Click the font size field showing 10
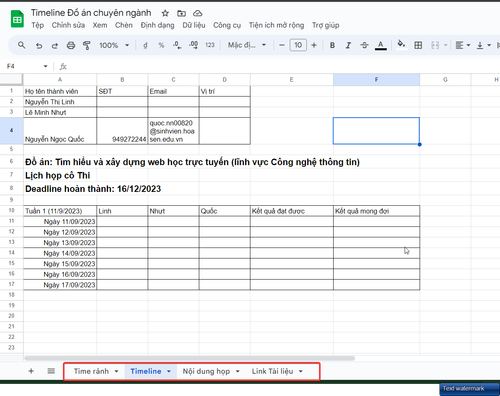The image size is (500, 396). click(x=298, y=45)
